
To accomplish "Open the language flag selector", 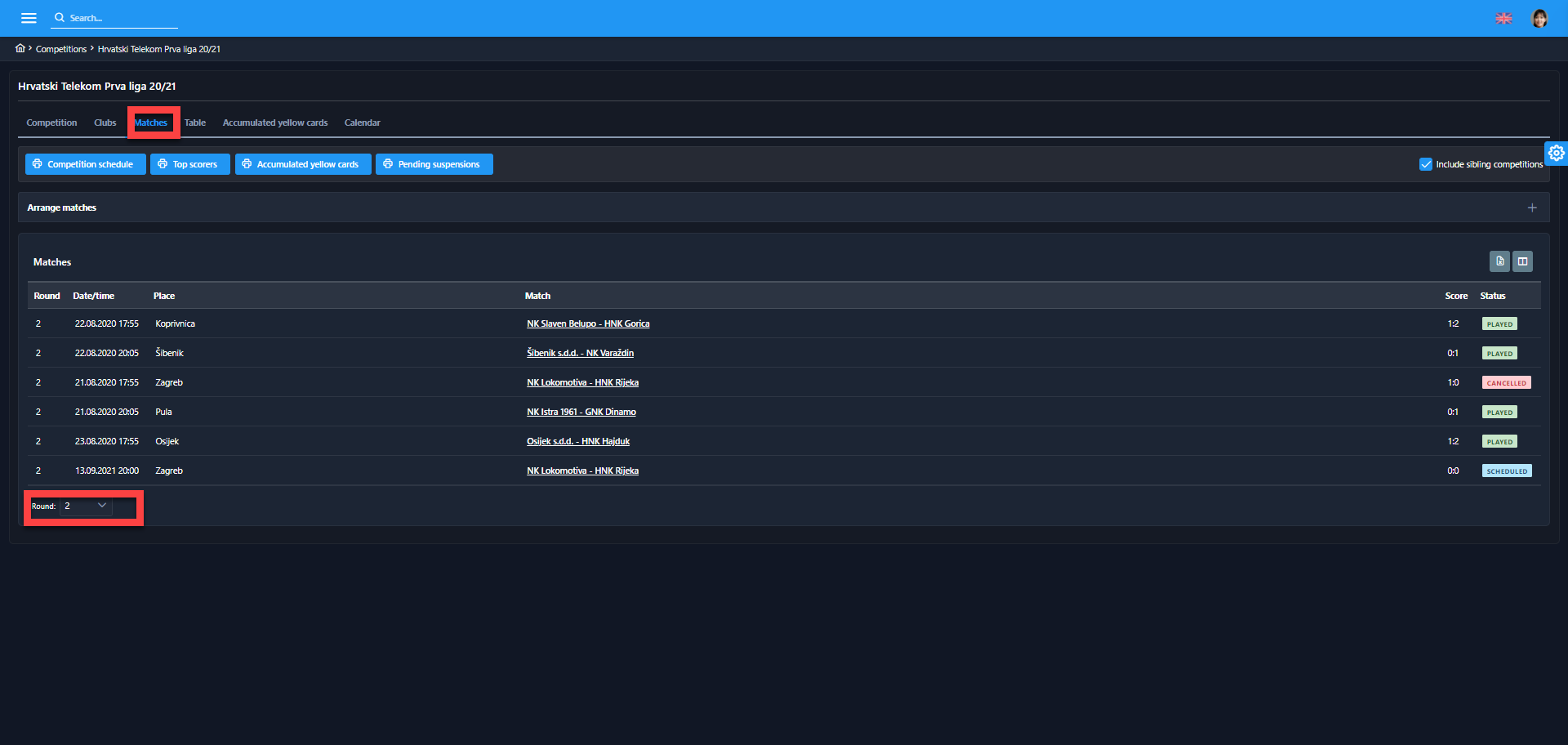I will click(x=1503, y=18).
